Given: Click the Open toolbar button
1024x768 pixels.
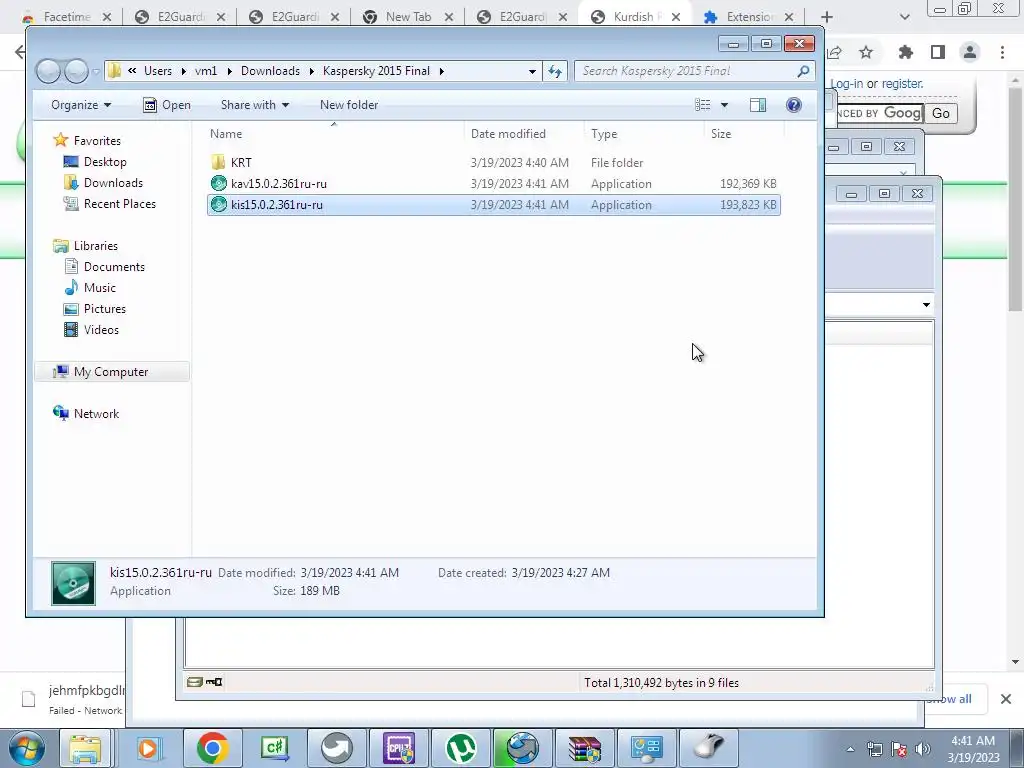Looking at the screenshot, I should coord(167,105).
